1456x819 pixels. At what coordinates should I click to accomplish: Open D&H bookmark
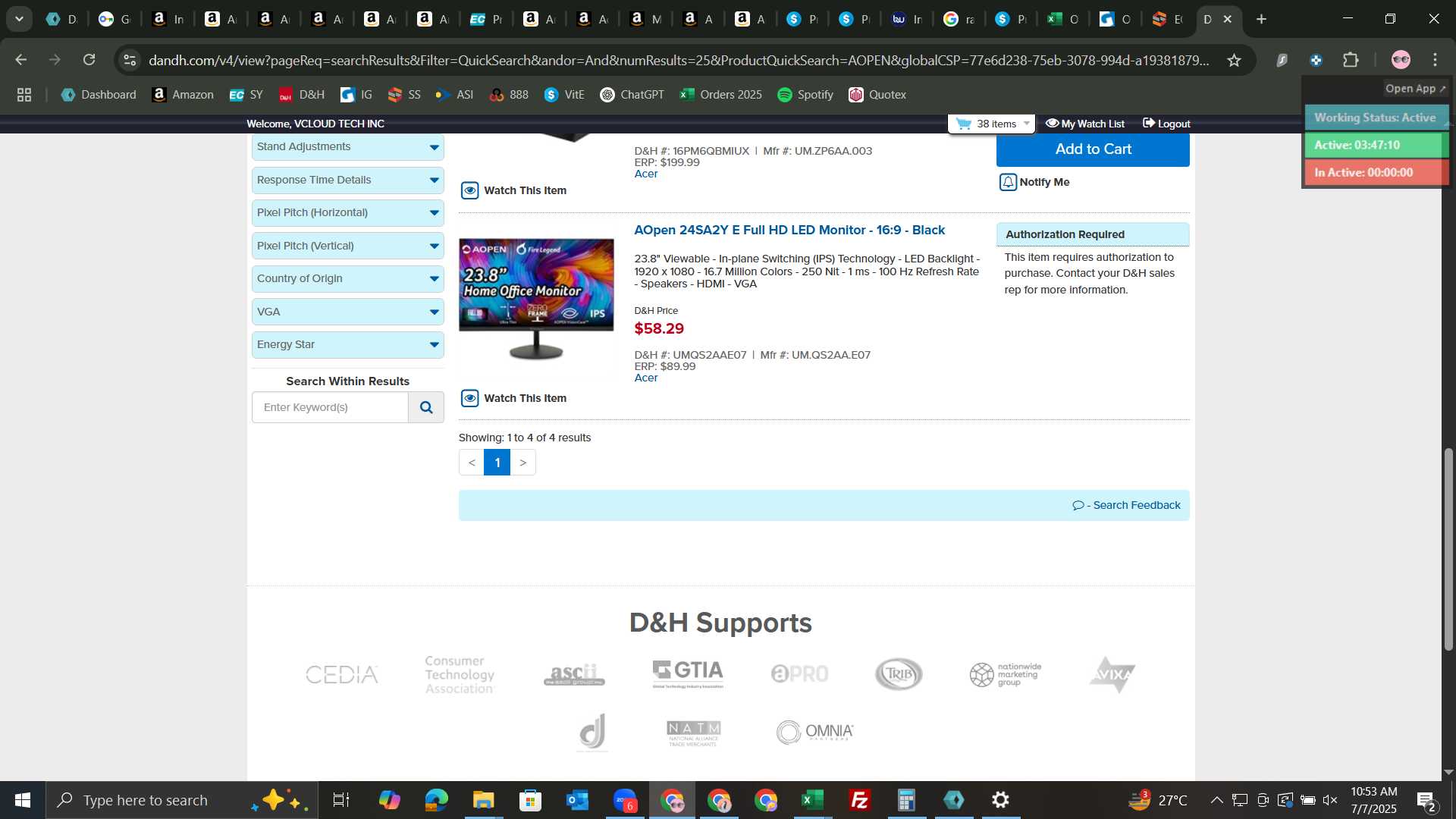[x=302, y=95]
